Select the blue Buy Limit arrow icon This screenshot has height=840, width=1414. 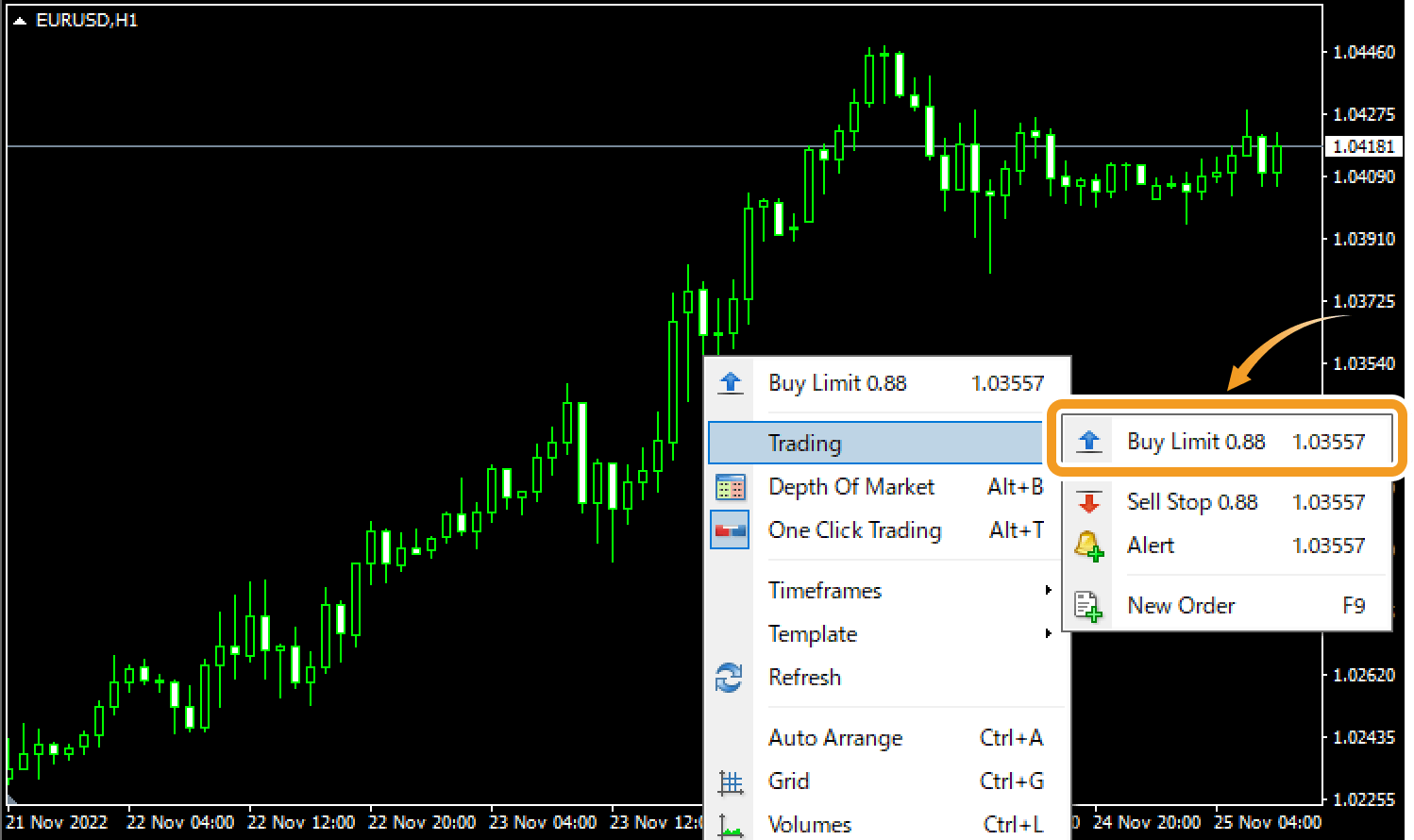pyautogui.click(x=1090, y=440)
